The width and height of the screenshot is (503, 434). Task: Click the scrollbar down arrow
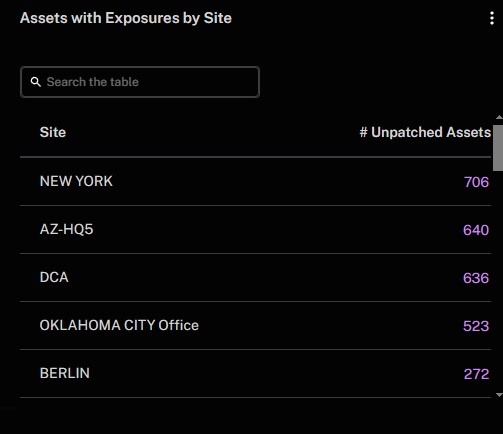pyautogui.click(x=499, y=395)
